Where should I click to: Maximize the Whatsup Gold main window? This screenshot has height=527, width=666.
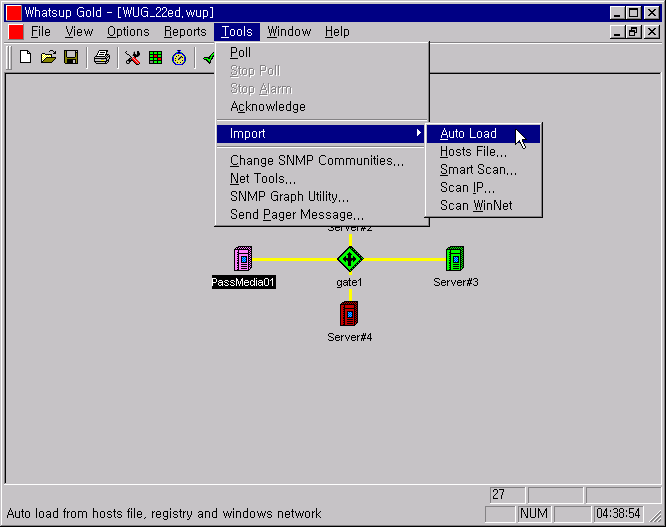634,13
